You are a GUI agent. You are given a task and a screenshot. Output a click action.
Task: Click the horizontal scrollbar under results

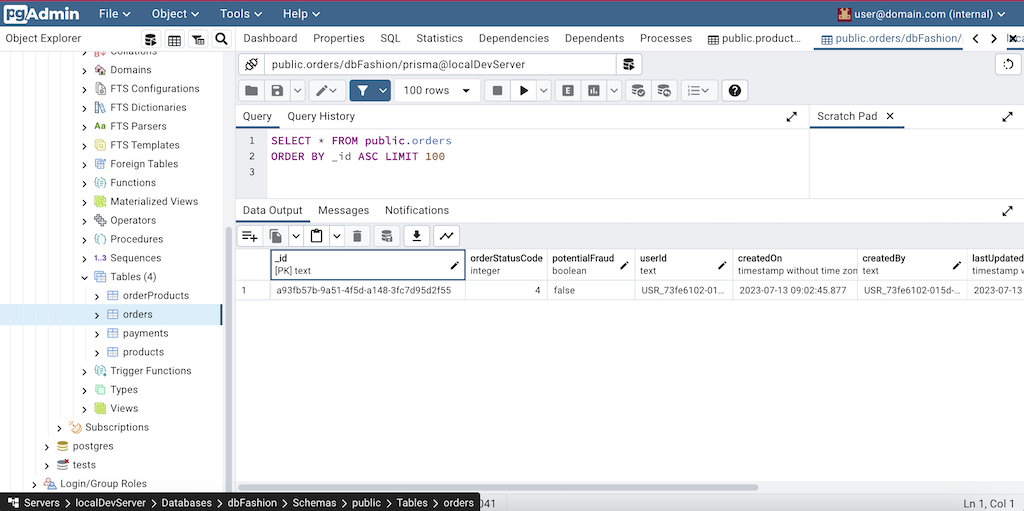(x=498, y=487)
